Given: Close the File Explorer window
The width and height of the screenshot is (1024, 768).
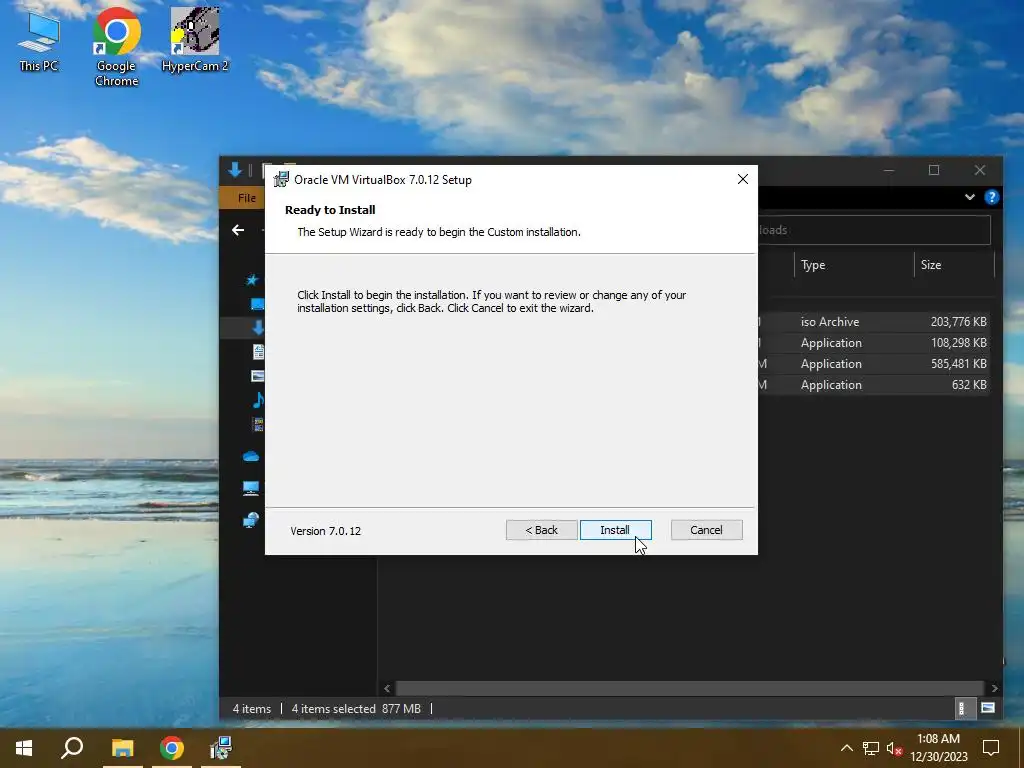Looking at the screenshot, I should [980, 170].
